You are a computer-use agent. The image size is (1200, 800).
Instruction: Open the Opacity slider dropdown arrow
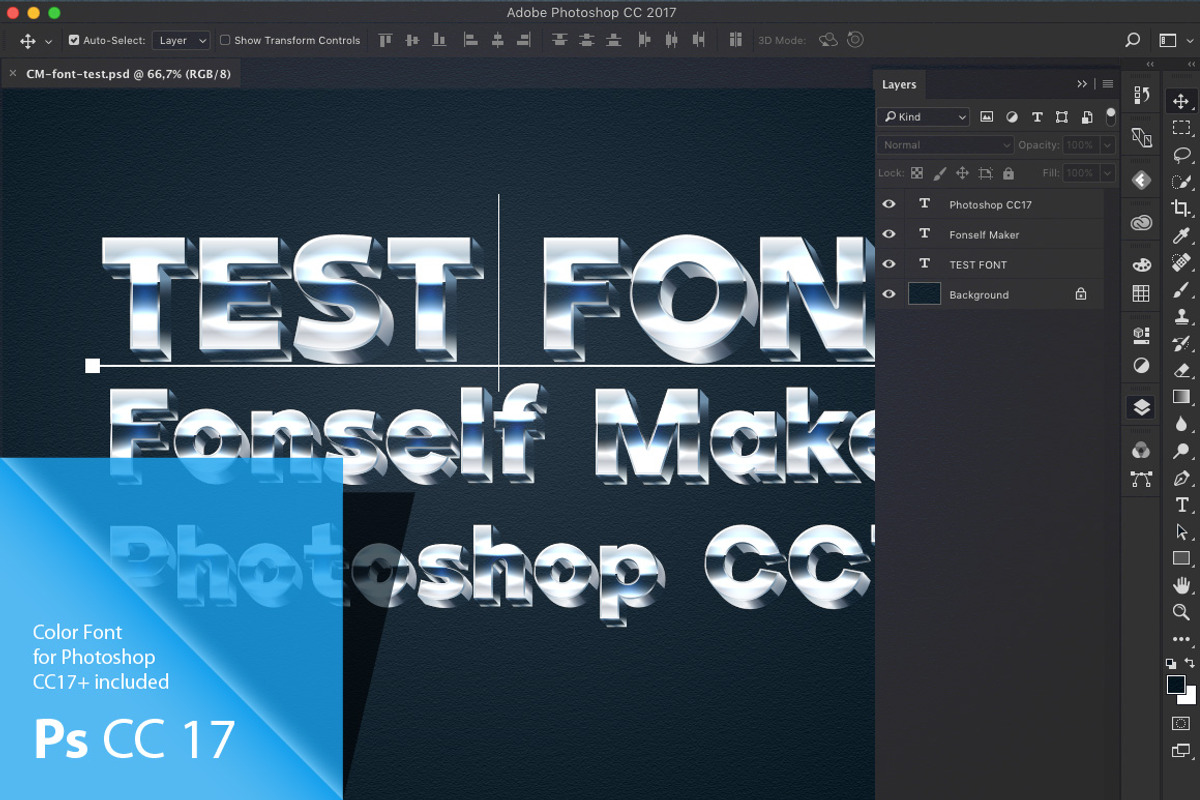pos(1107,145)
